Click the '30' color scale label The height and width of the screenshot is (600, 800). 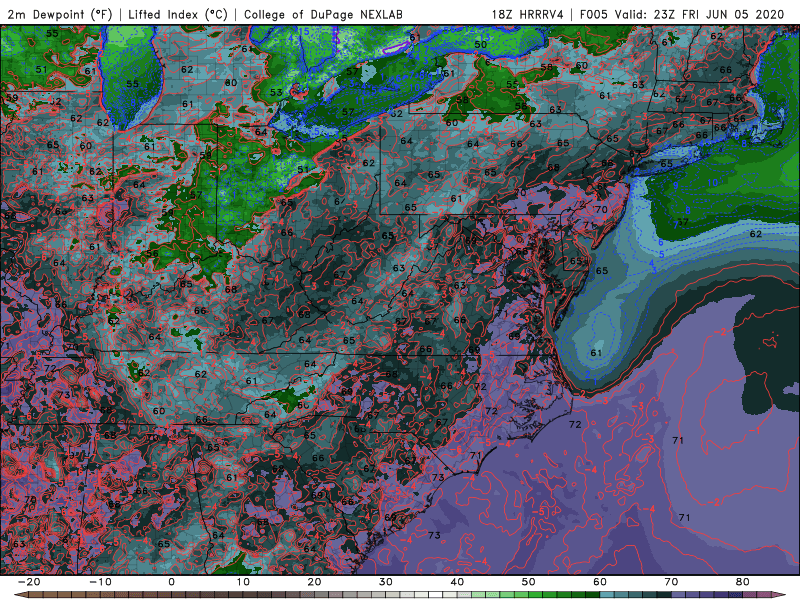[386, 582]
